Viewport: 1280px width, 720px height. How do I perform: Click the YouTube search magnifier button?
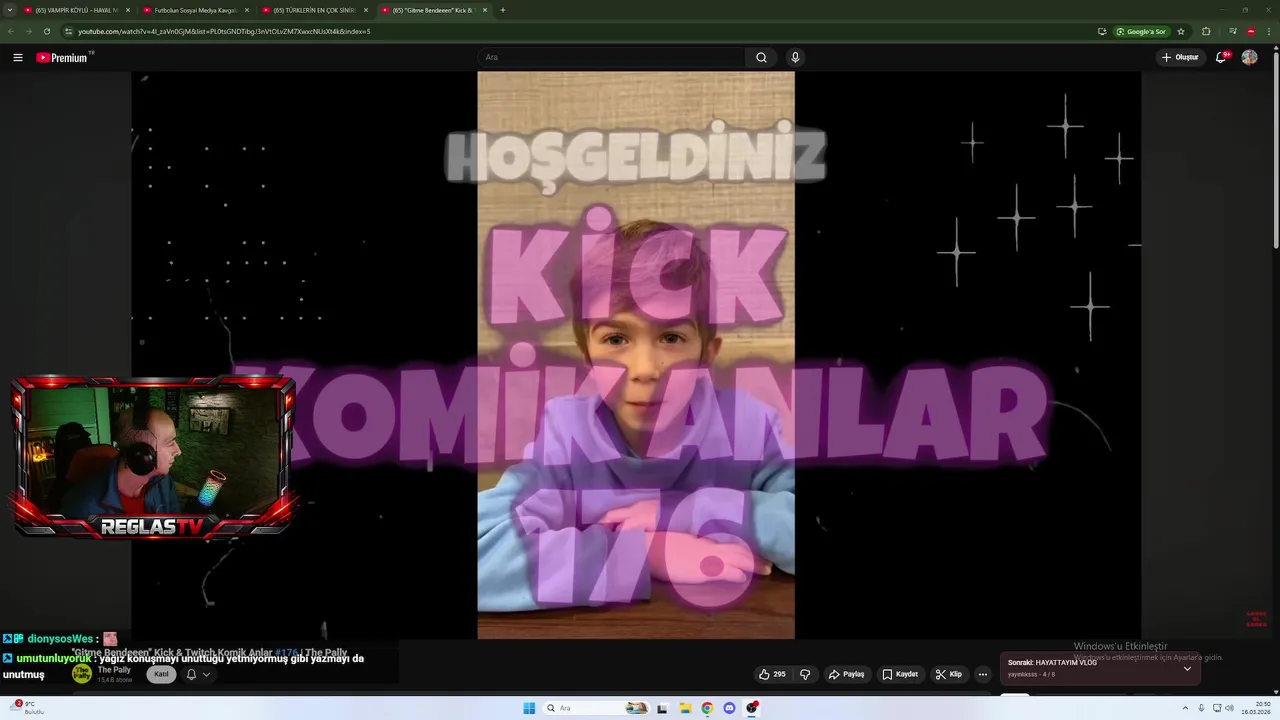(x=761, y=57)
